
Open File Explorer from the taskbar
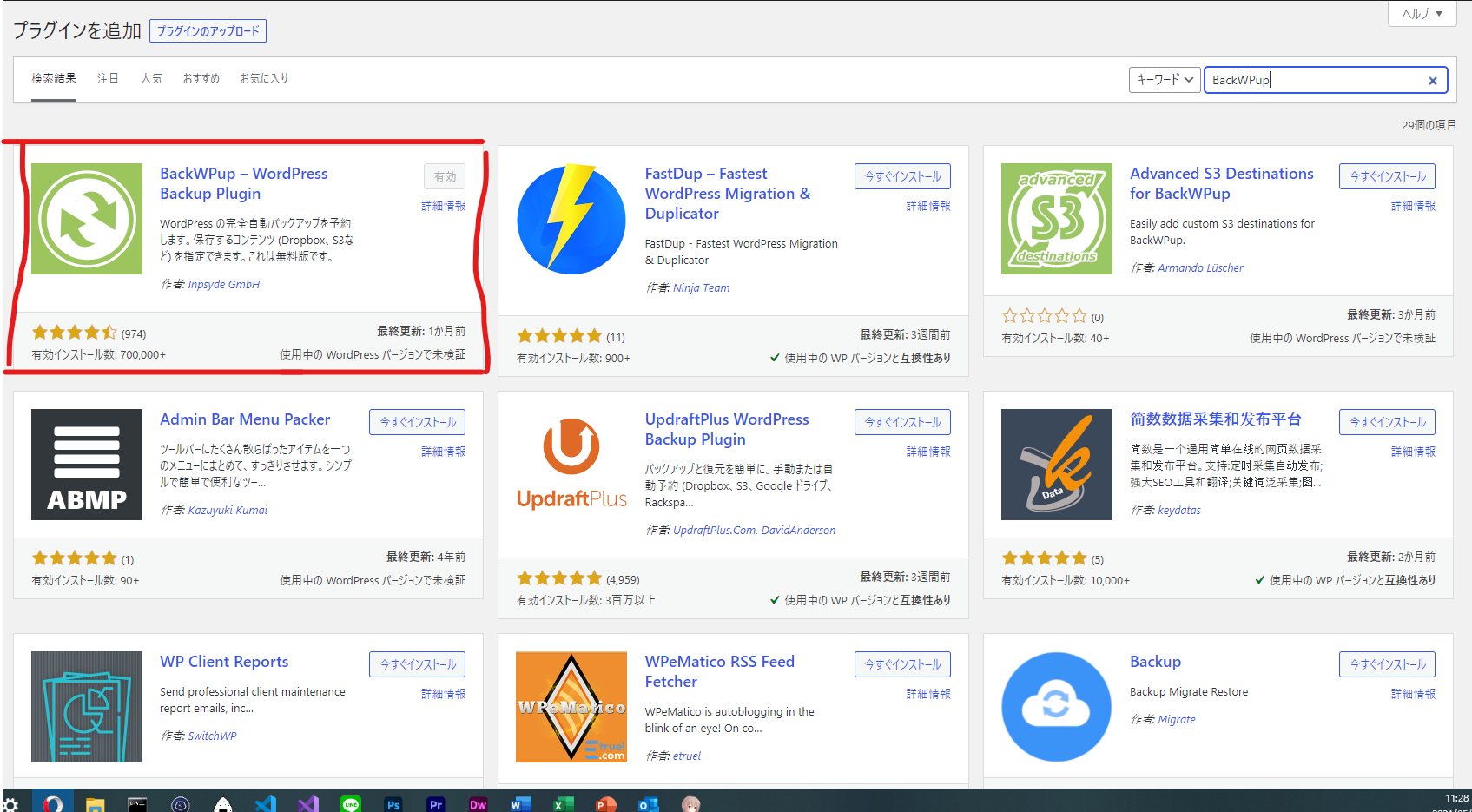click(x=96, y=804)
